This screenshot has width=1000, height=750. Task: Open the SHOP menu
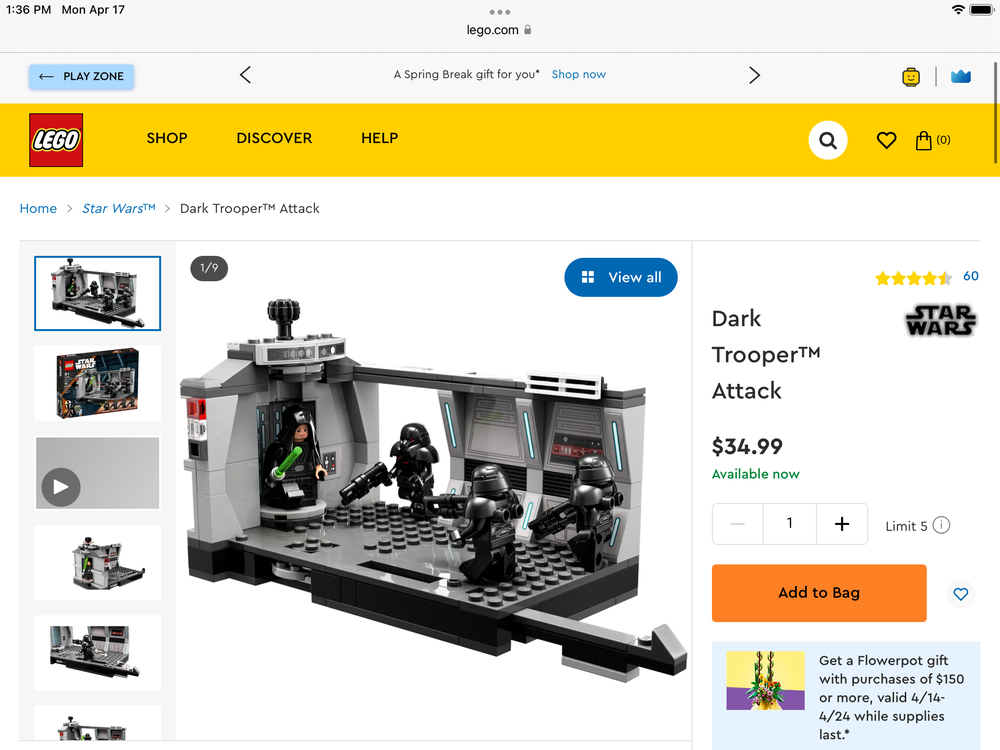point(167,139)
